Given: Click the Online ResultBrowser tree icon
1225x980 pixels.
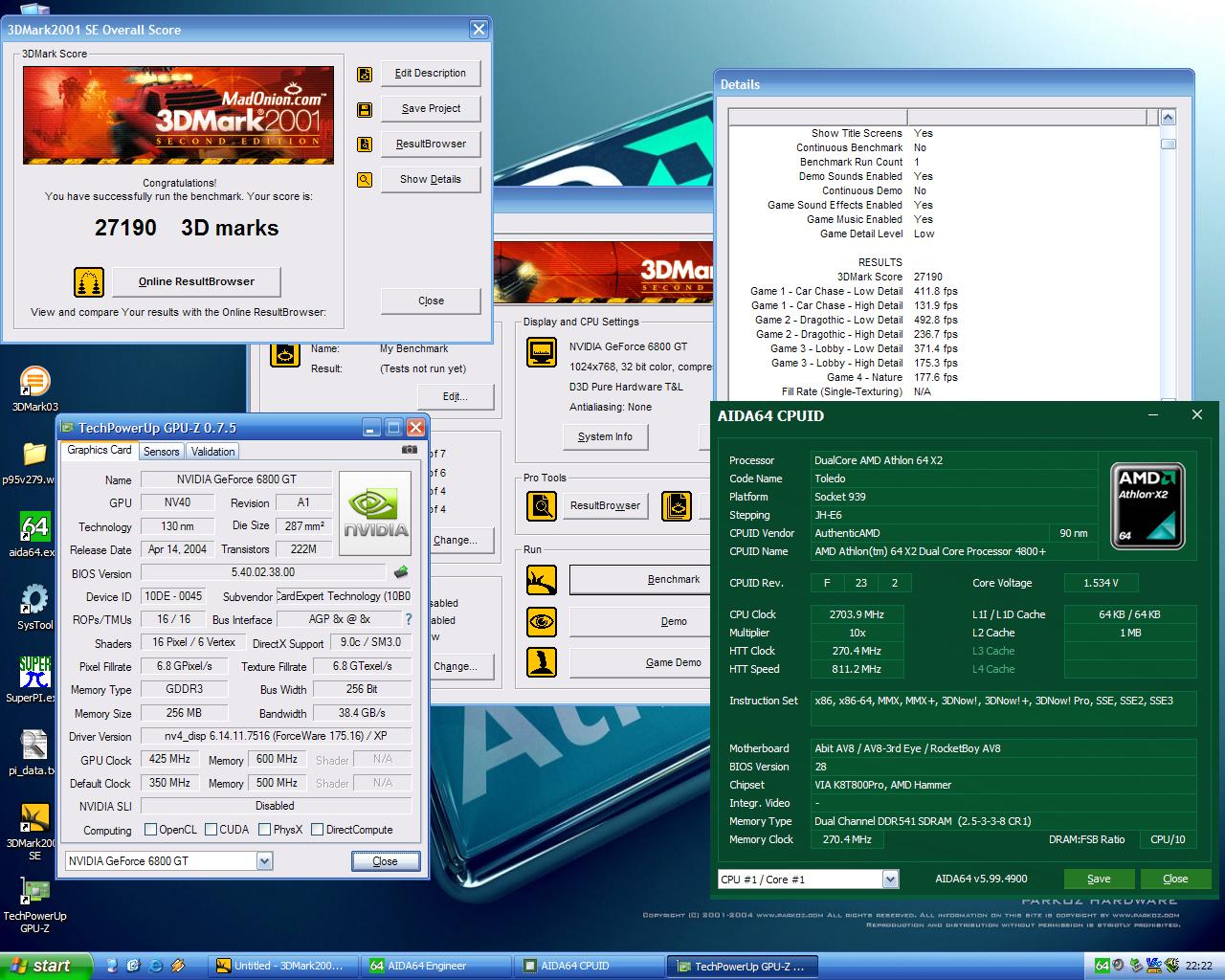Looking at the screenshot, I should (89, 282).
